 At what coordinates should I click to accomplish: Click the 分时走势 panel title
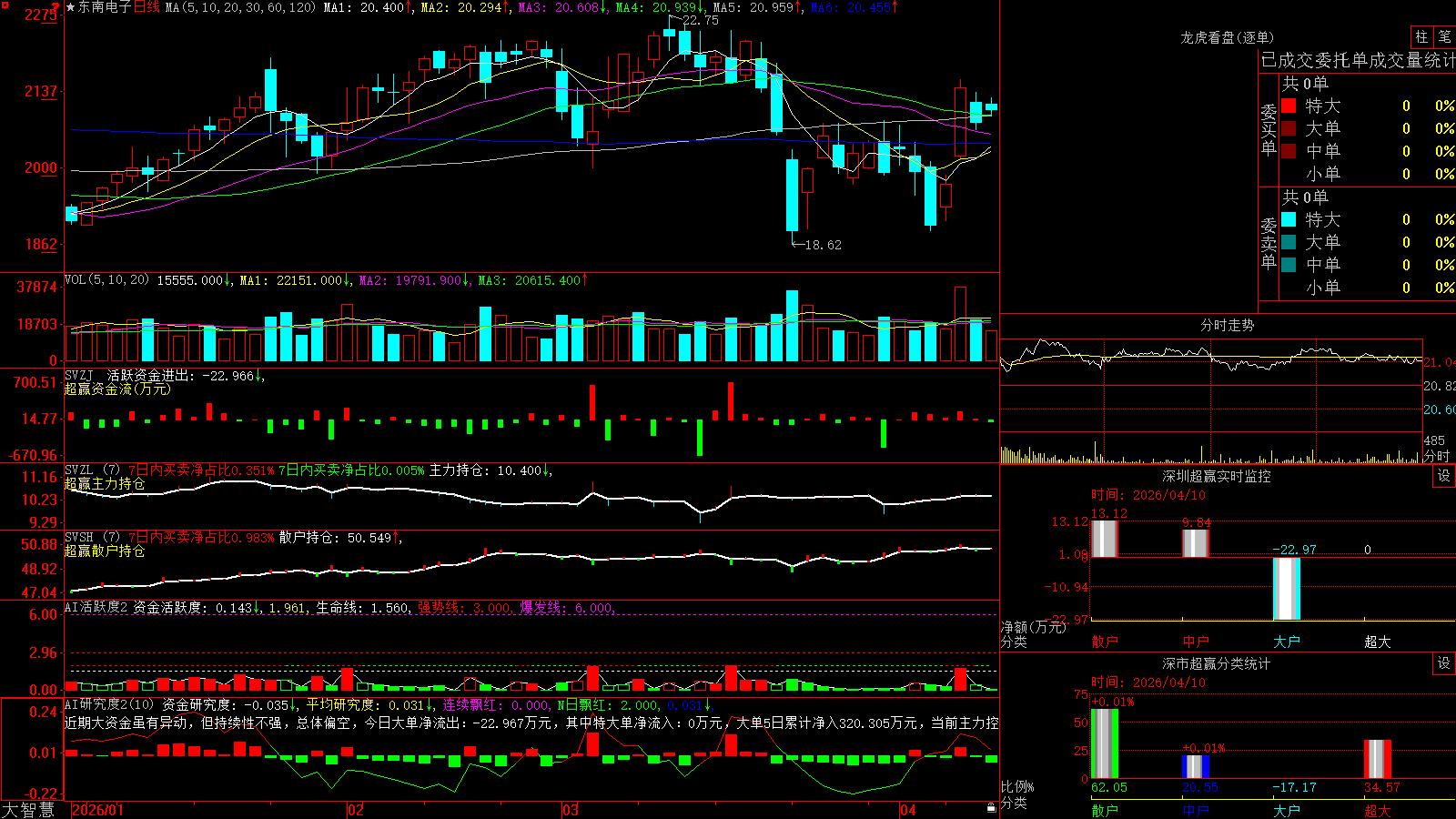(x=1227, y=325)
